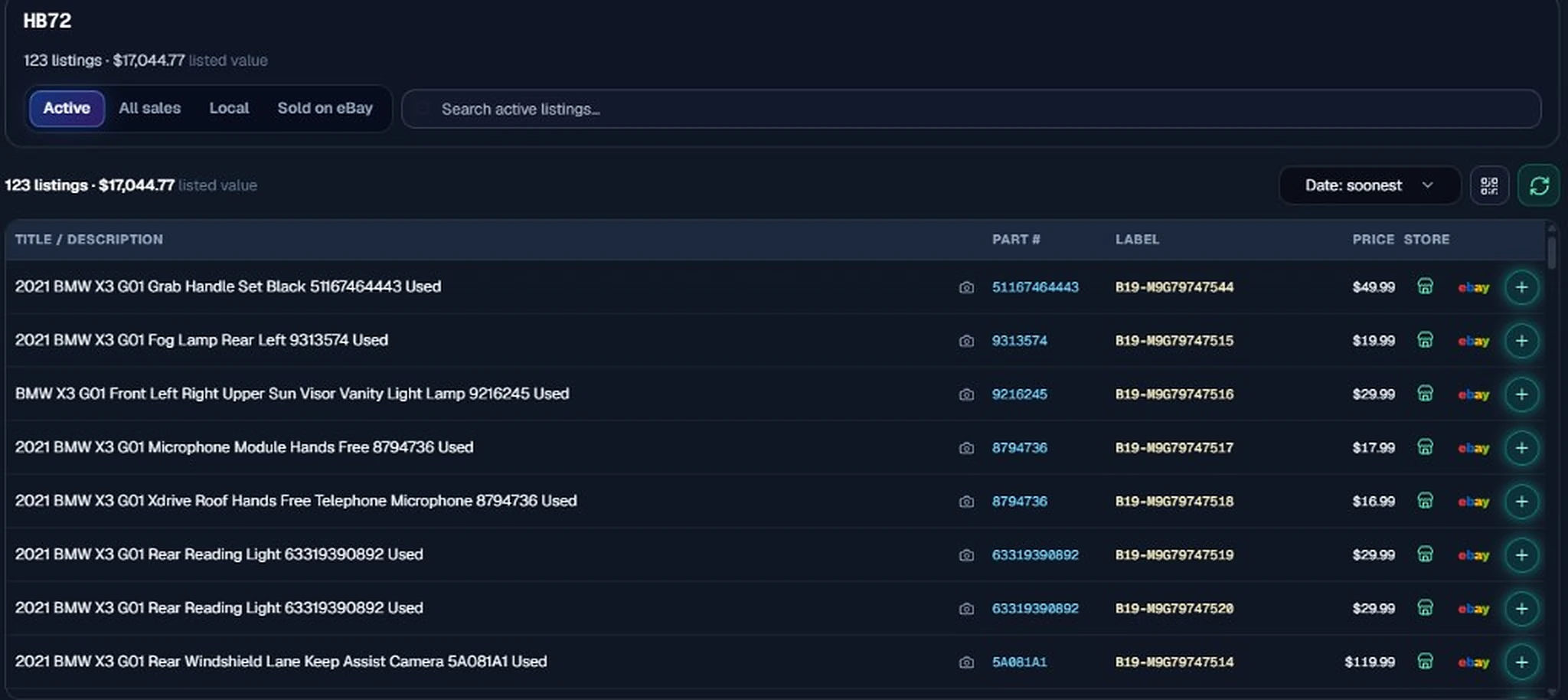
Task: Click store icon for Lane Keep Assist Camera row
Action: click(x=1425, y=662)
